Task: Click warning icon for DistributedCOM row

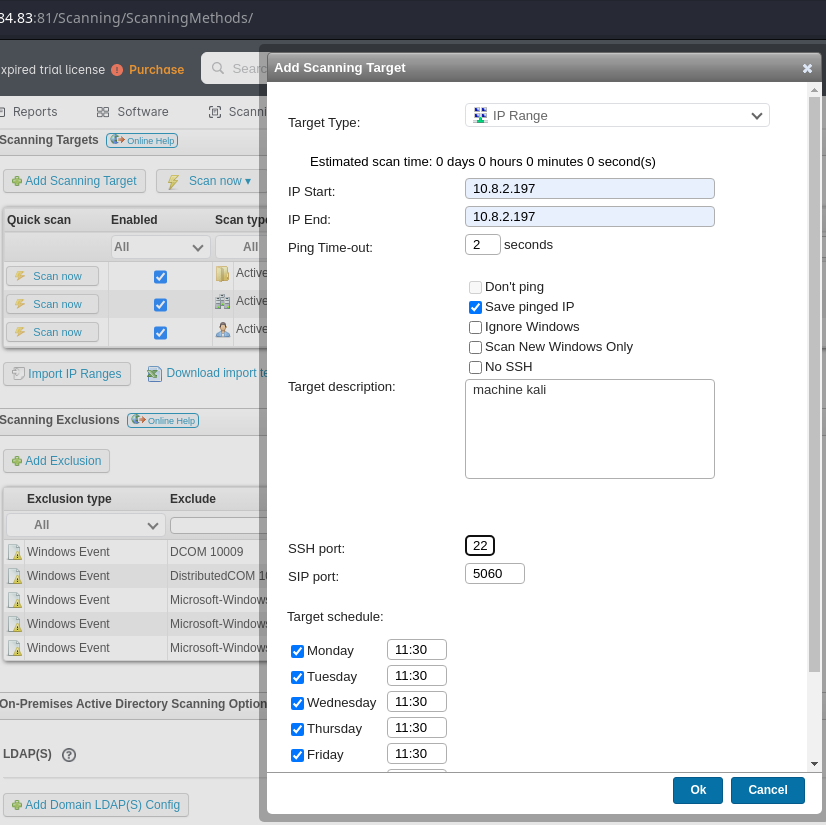Action: [15, 576]
